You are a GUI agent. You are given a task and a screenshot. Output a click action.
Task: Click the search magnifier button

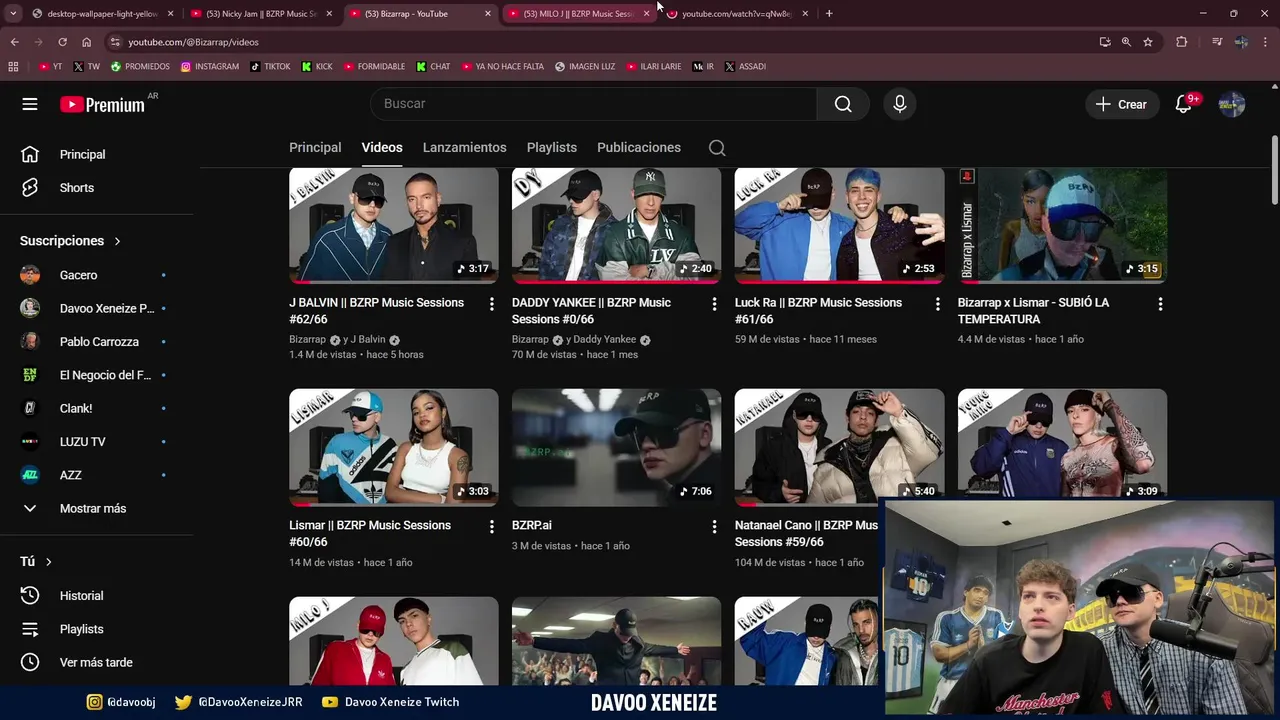click(x=843, y=104)
